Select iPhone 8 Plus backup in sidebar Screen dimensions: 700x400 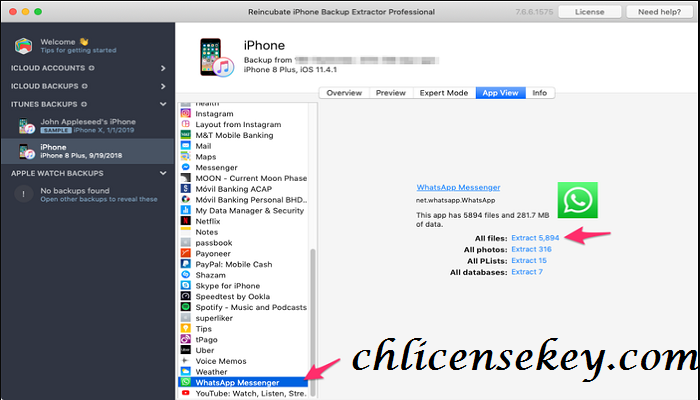[x=88, y=151]
